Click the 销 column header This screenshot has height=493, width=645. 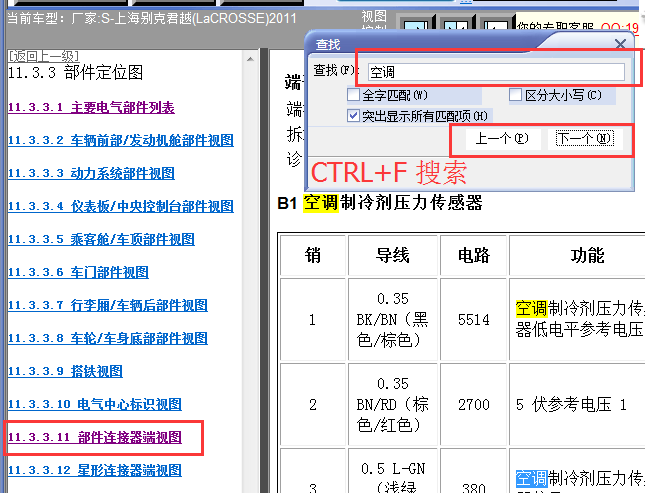(x=313, y=255)
